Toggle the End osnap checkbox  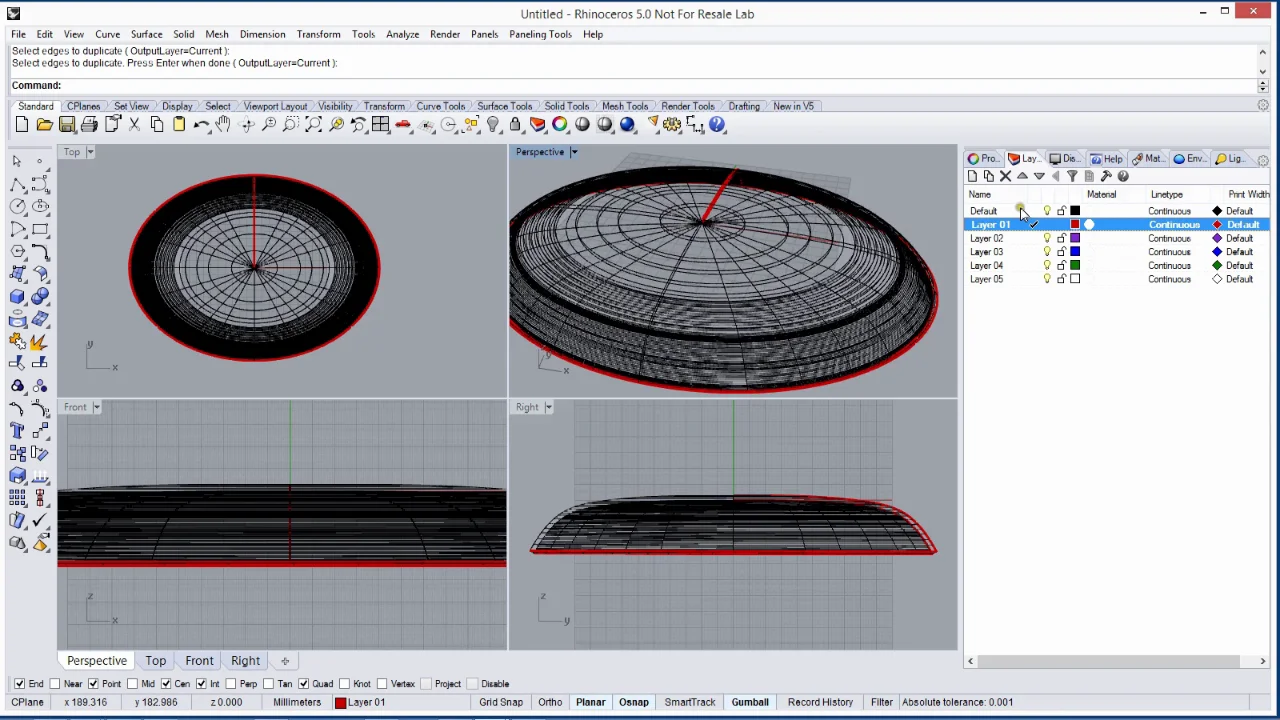(19, 684)
